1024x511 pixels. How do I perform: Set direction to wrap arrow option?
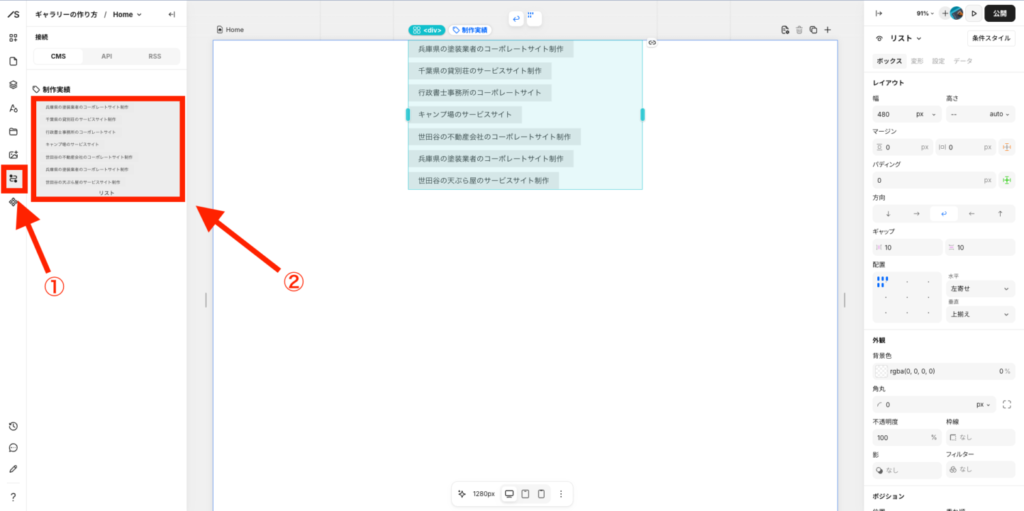coord(942,214)
